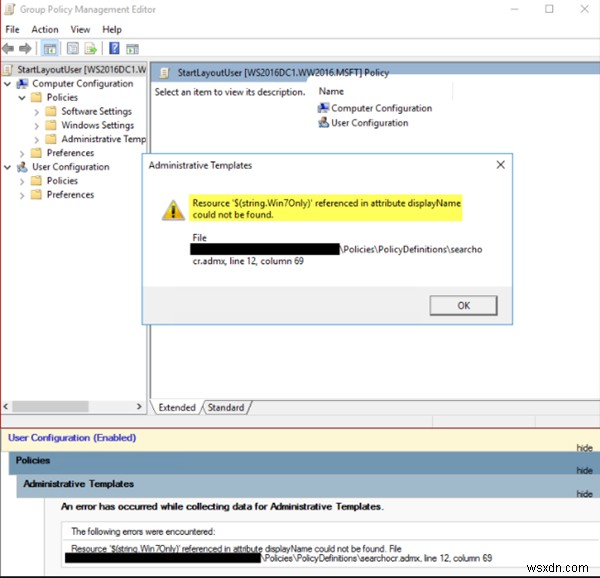Close the Administrative Templates dialog
Viewport: 600px width, 578px height.
(x=500, y=165)
